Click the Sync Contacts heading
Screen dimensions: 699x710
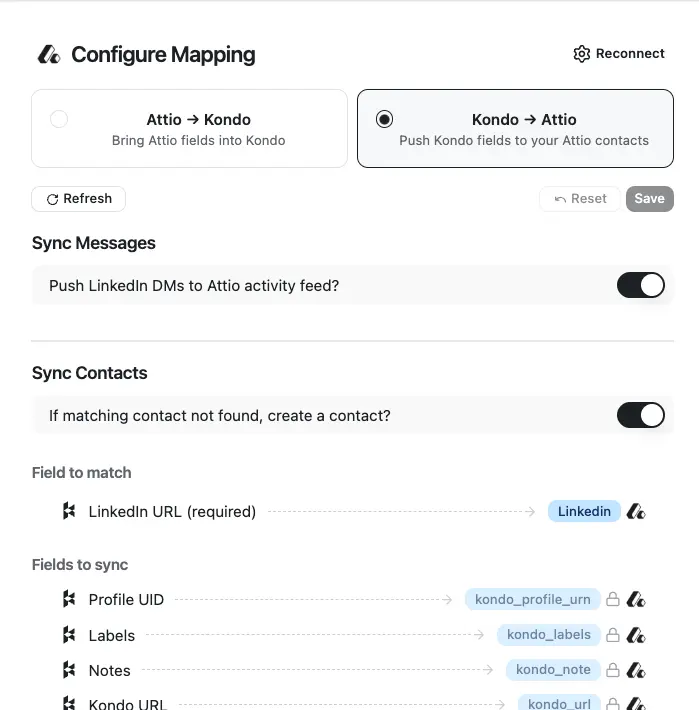coord(90,373)
